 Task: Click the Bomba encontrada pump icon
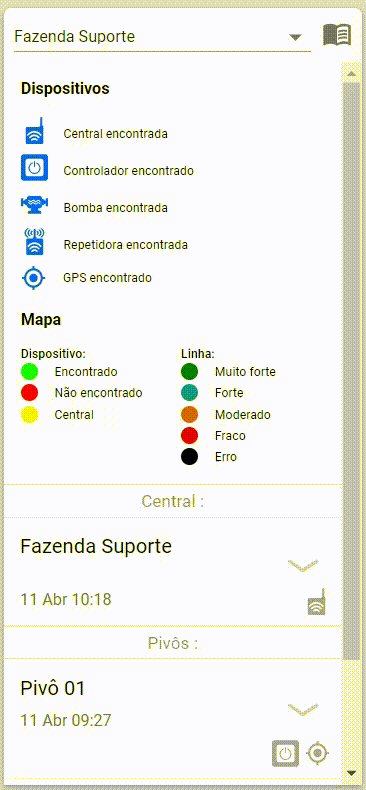34,204
